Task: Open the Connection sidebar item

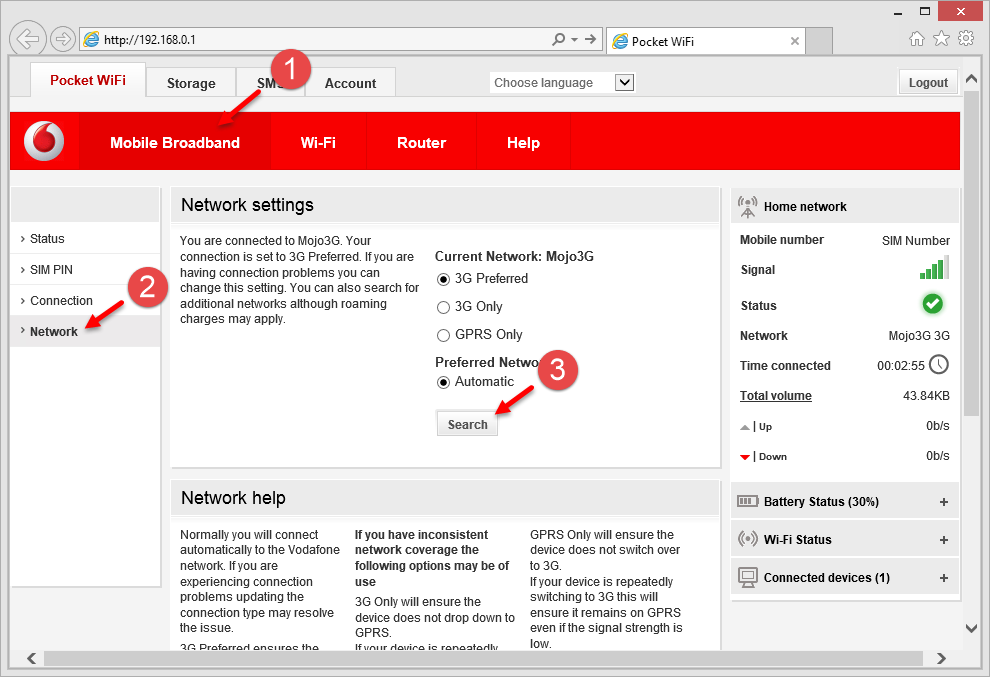Action: pyautogui.click(x=85, y=301)
